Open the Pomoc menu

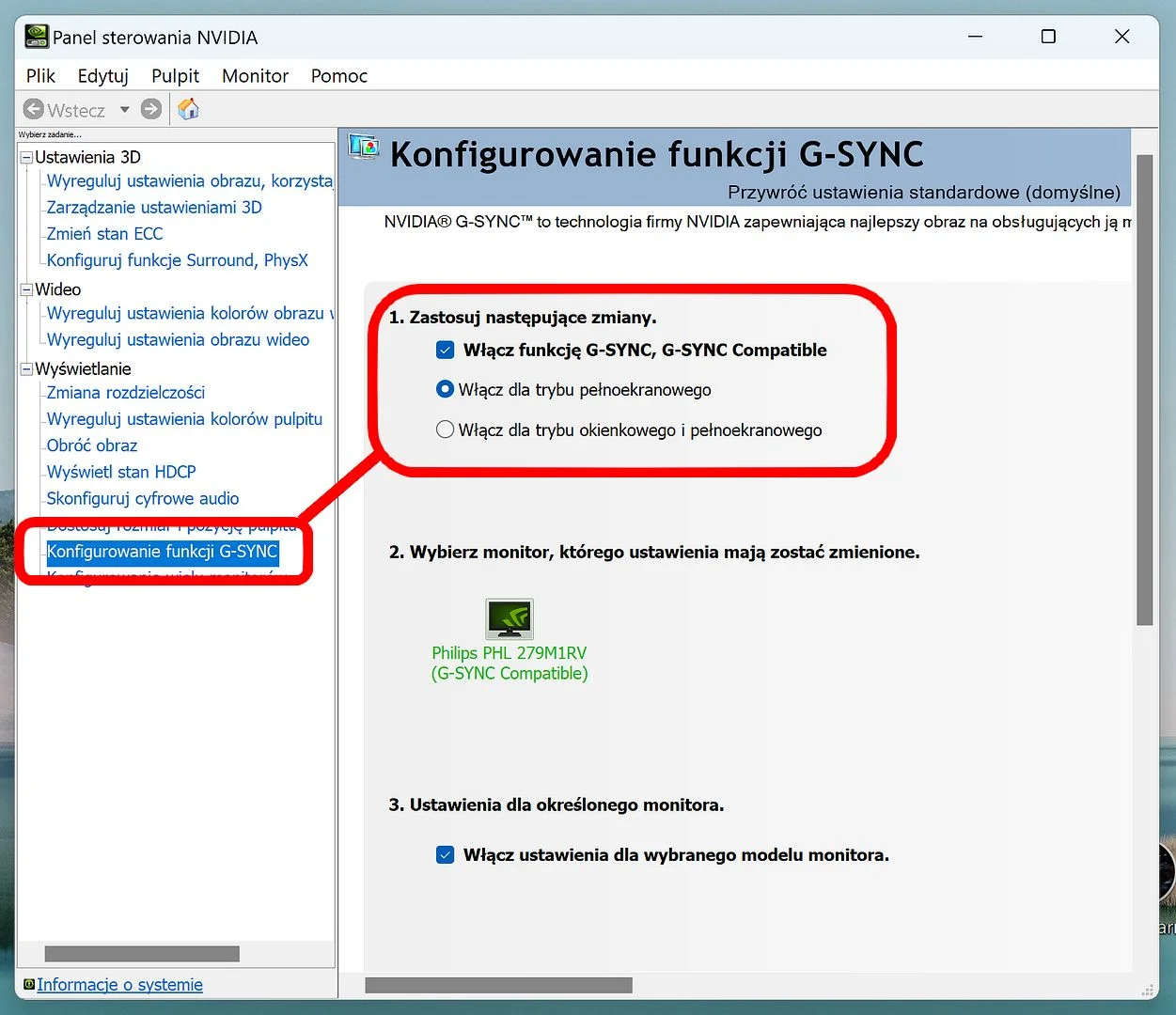tap(339, 76)
